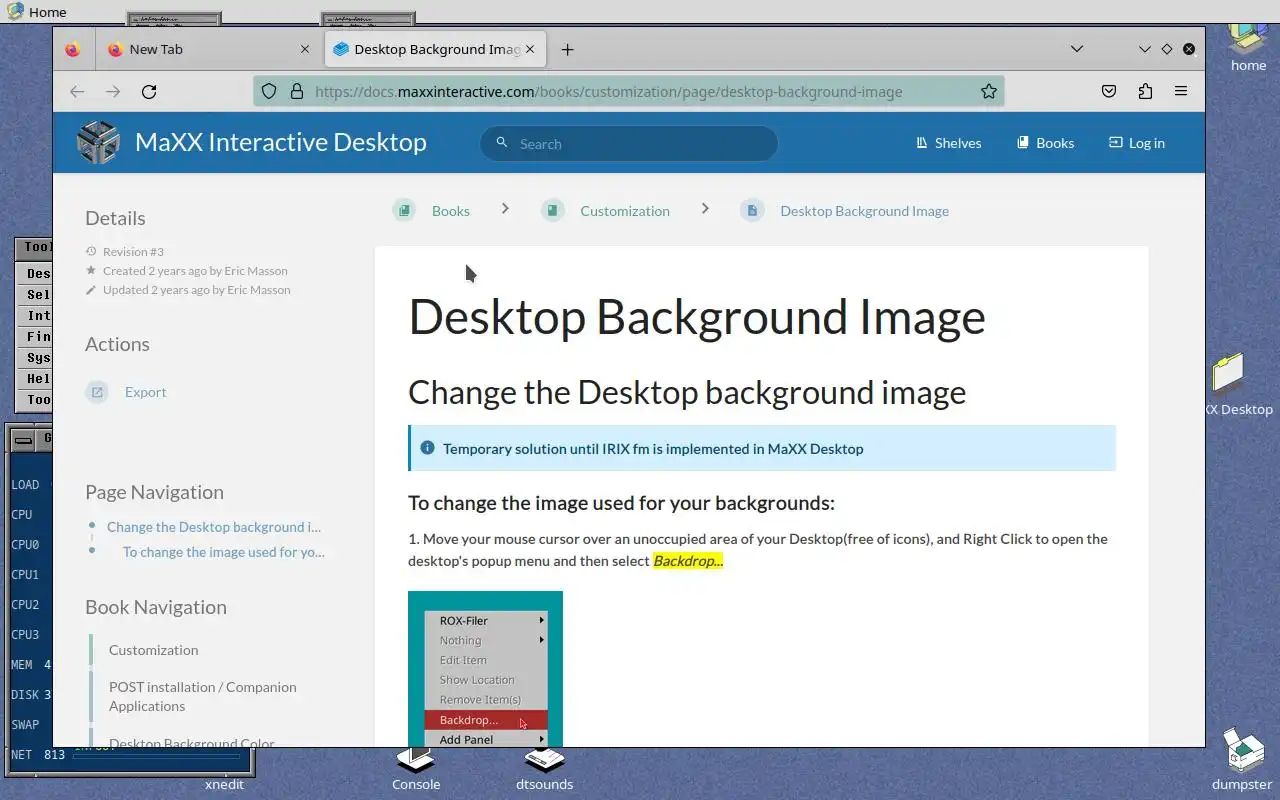The image size is (1280, 800).
Task: Open the Pocket save icon
Action: [x=1109, y=91]
